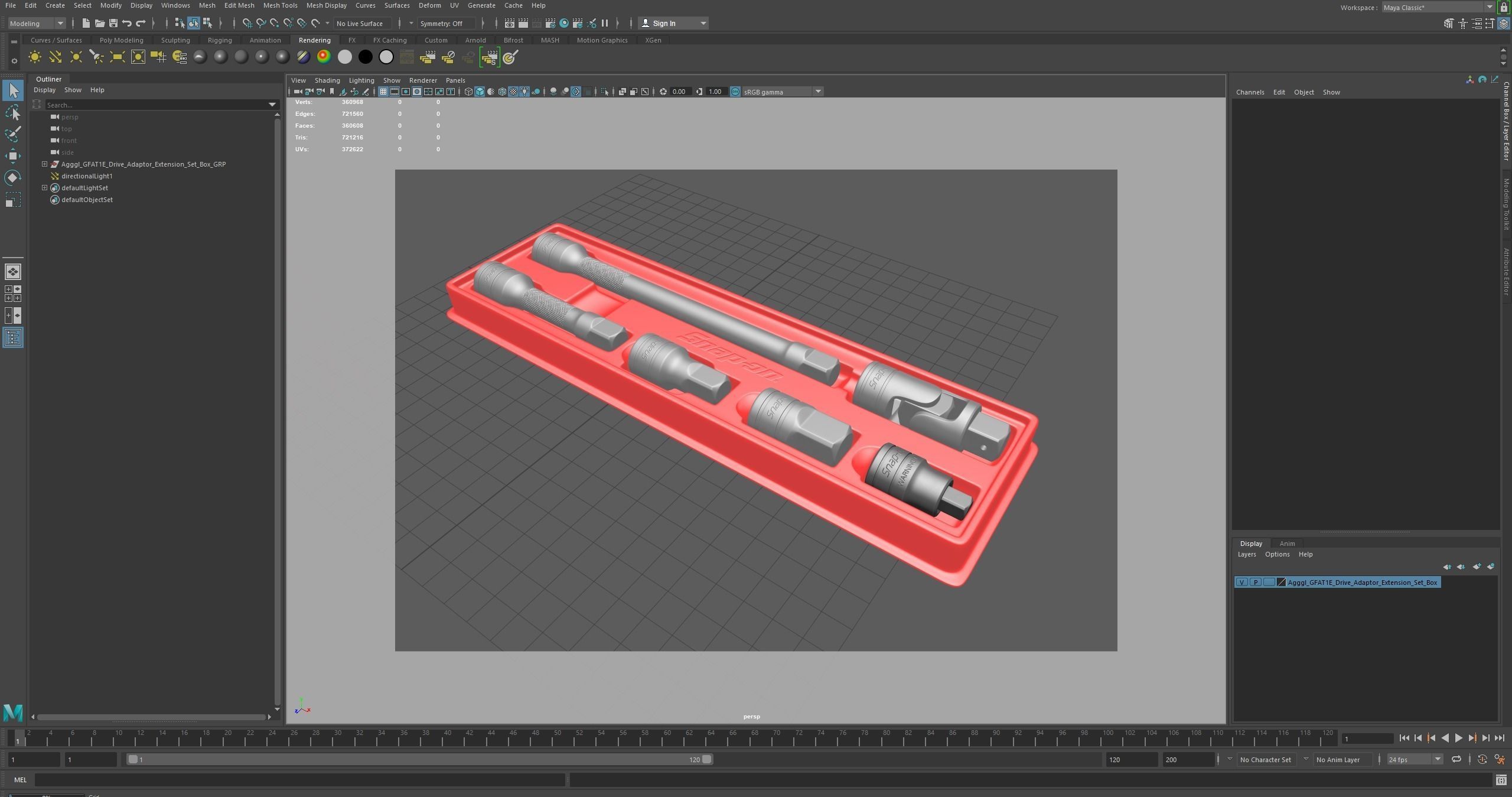1512x797 pixels.
Task: Create an area light from the shelf
Action: (117, 57)
